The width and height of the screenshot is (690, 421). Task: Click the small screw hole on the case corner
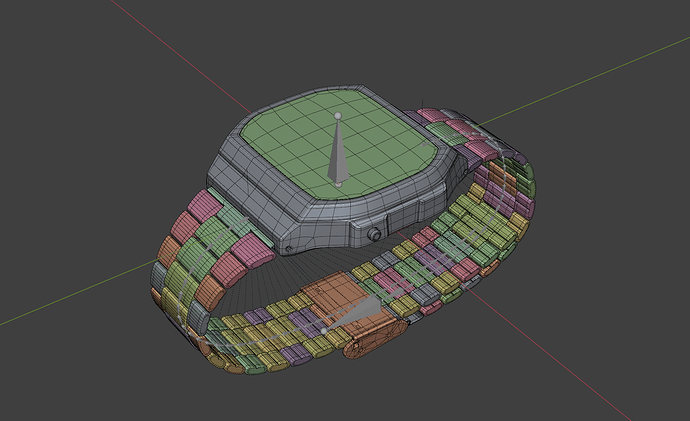(x=289, y=249)
